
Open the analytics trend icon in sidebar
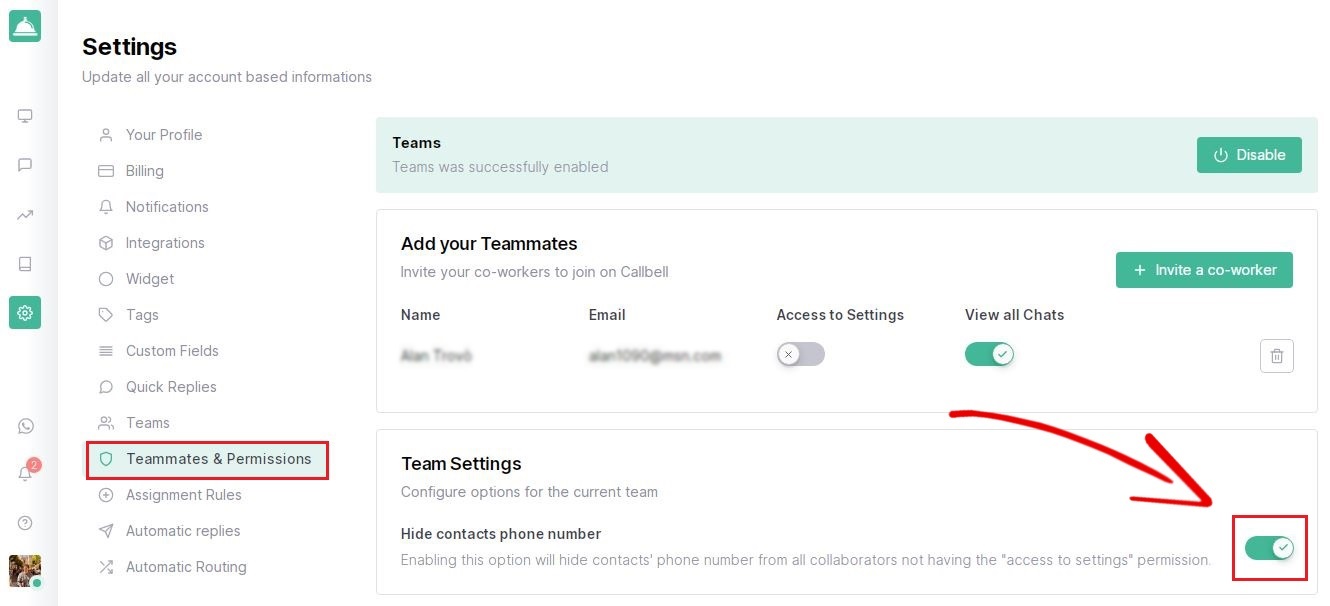click(x=25, y=215)
